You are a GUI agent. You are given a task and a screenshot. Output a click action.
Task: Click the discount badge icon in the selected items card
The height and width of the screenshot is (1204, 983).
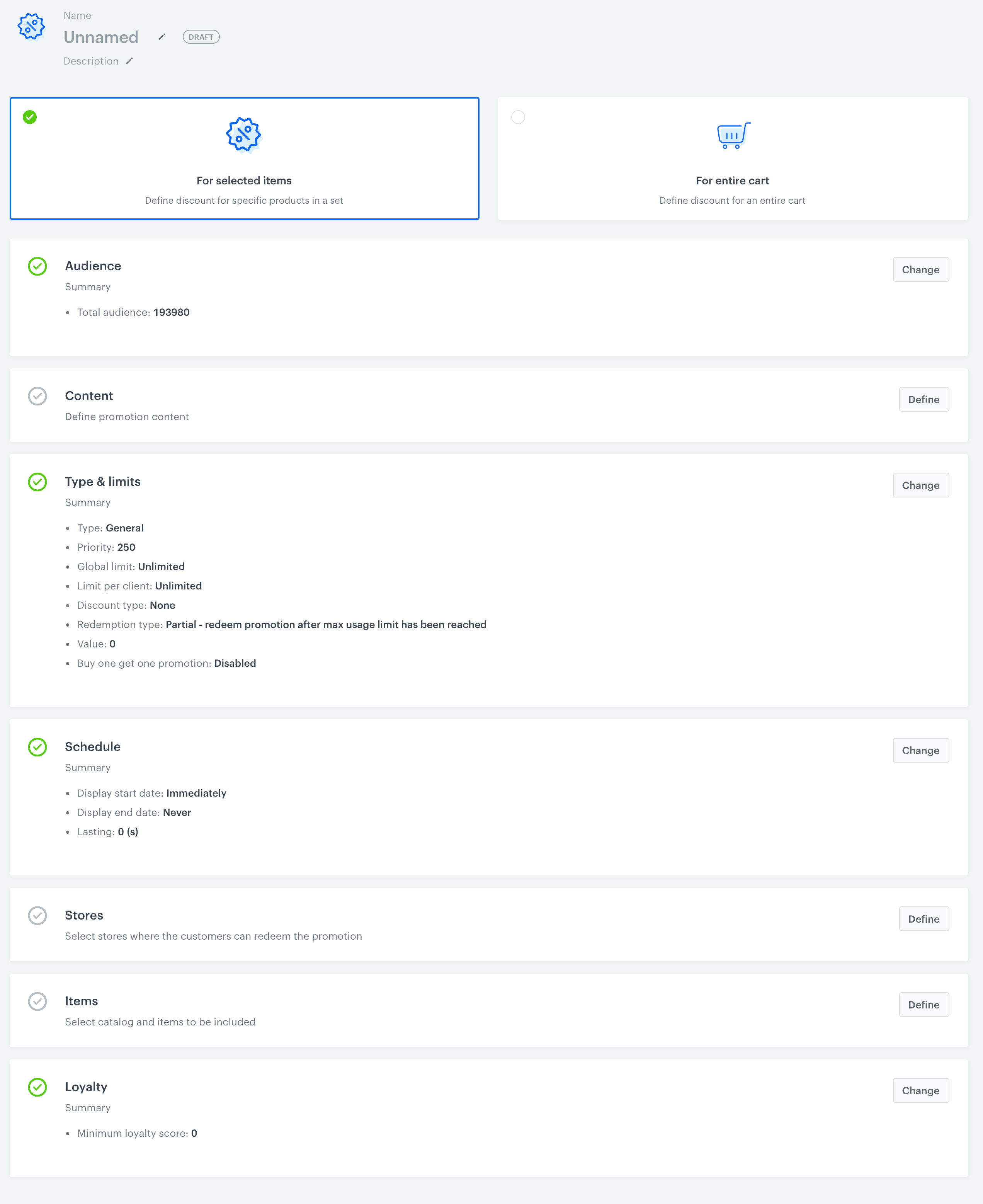tap(243, 135)
